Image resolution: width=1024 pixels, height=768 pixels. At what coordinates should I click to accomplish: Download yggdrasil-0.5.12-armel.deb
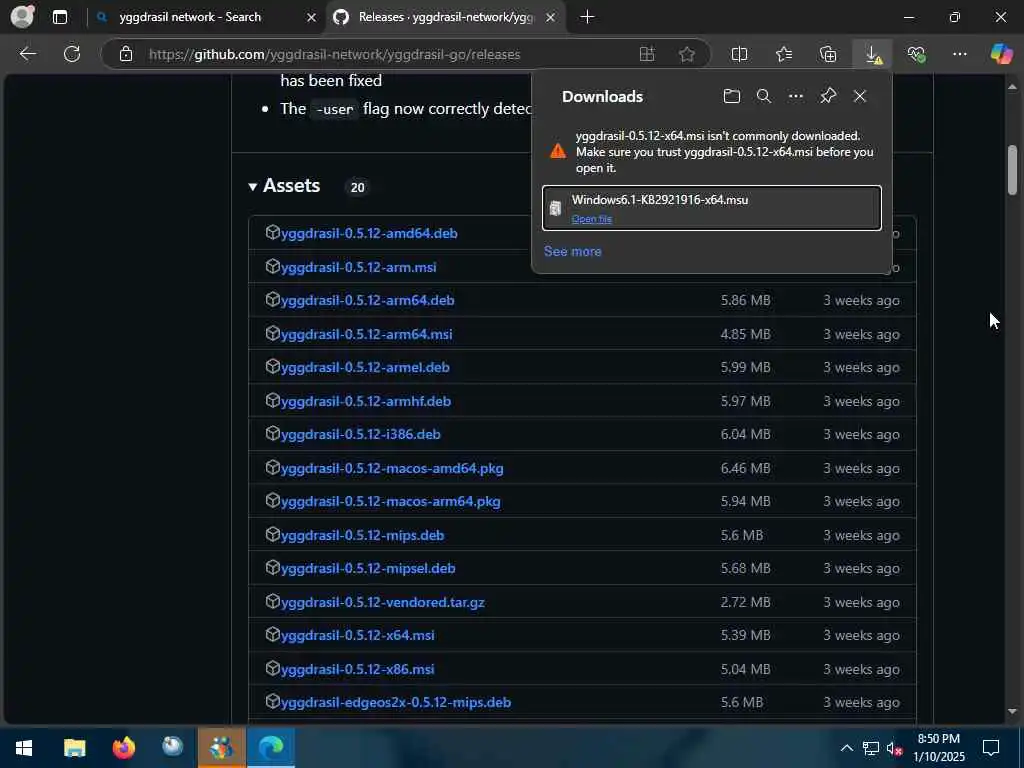click(365, 367)
